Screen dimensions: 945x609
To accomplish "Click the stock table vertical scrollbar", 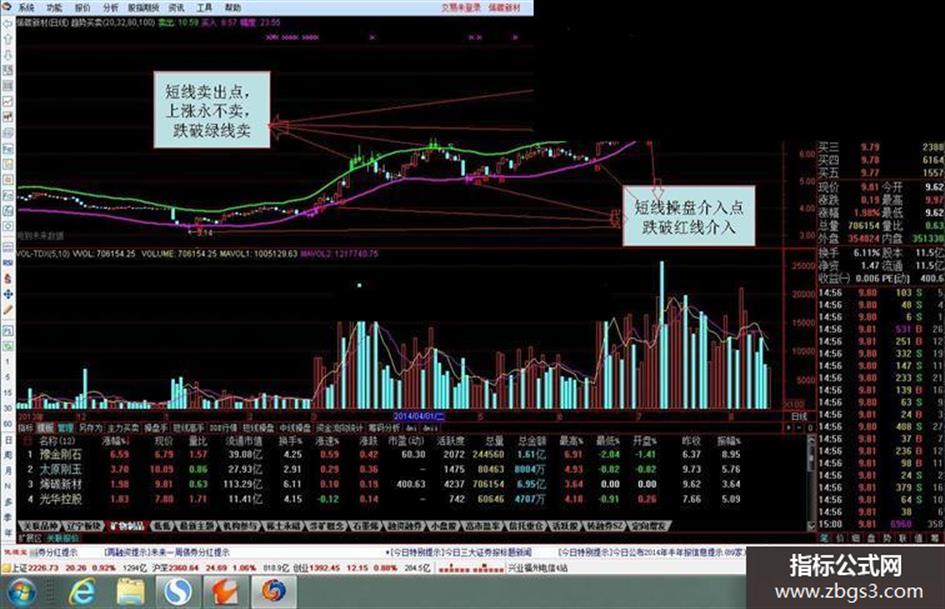I will click(811, 481).
